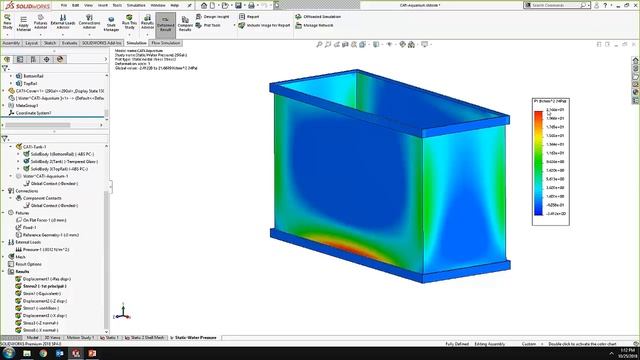The height and width of the screenshot is (360, 640).
Task: Open Design Insight
Action: tap(213, 17)
